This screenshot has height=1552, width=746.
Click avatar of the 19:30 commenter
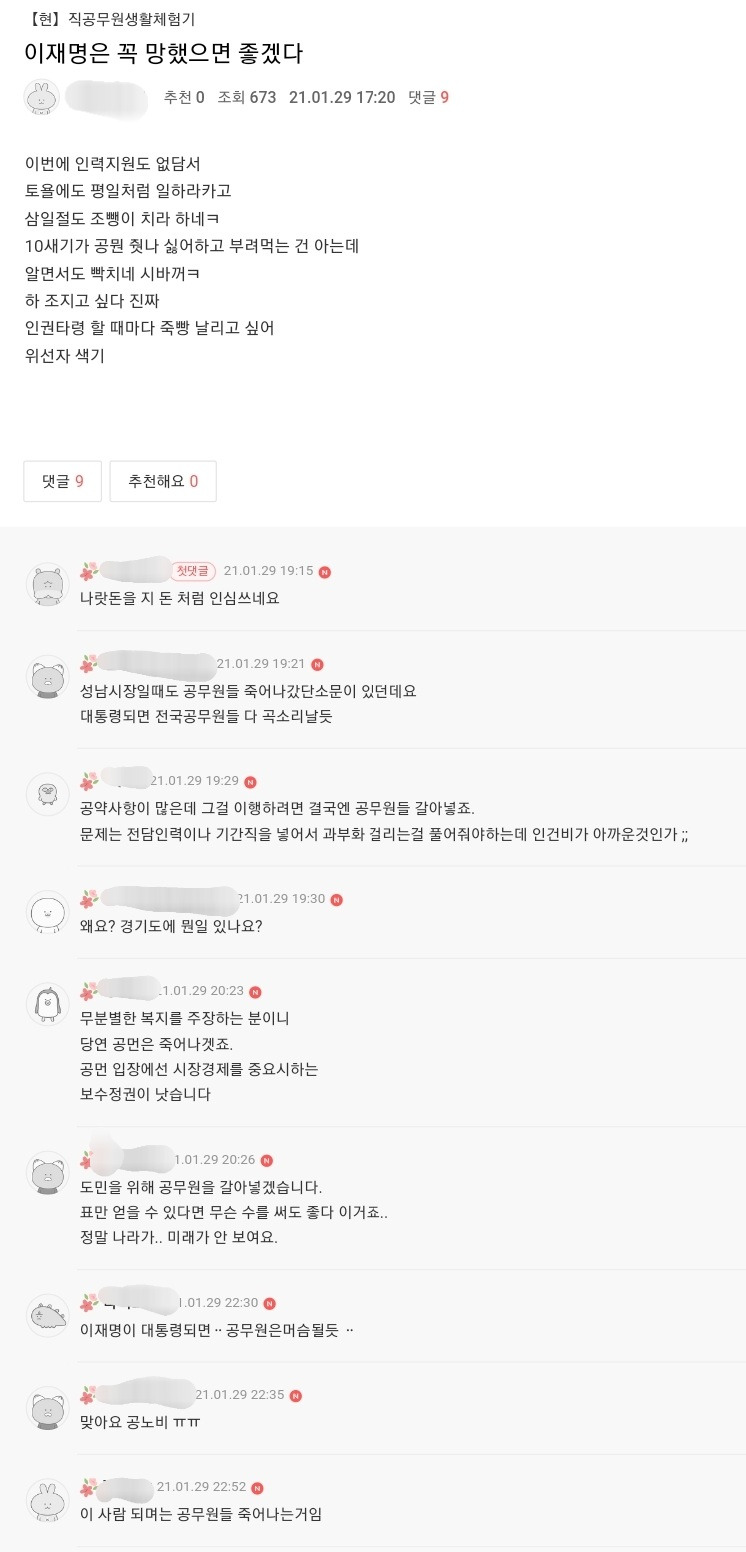coord(46,912)
